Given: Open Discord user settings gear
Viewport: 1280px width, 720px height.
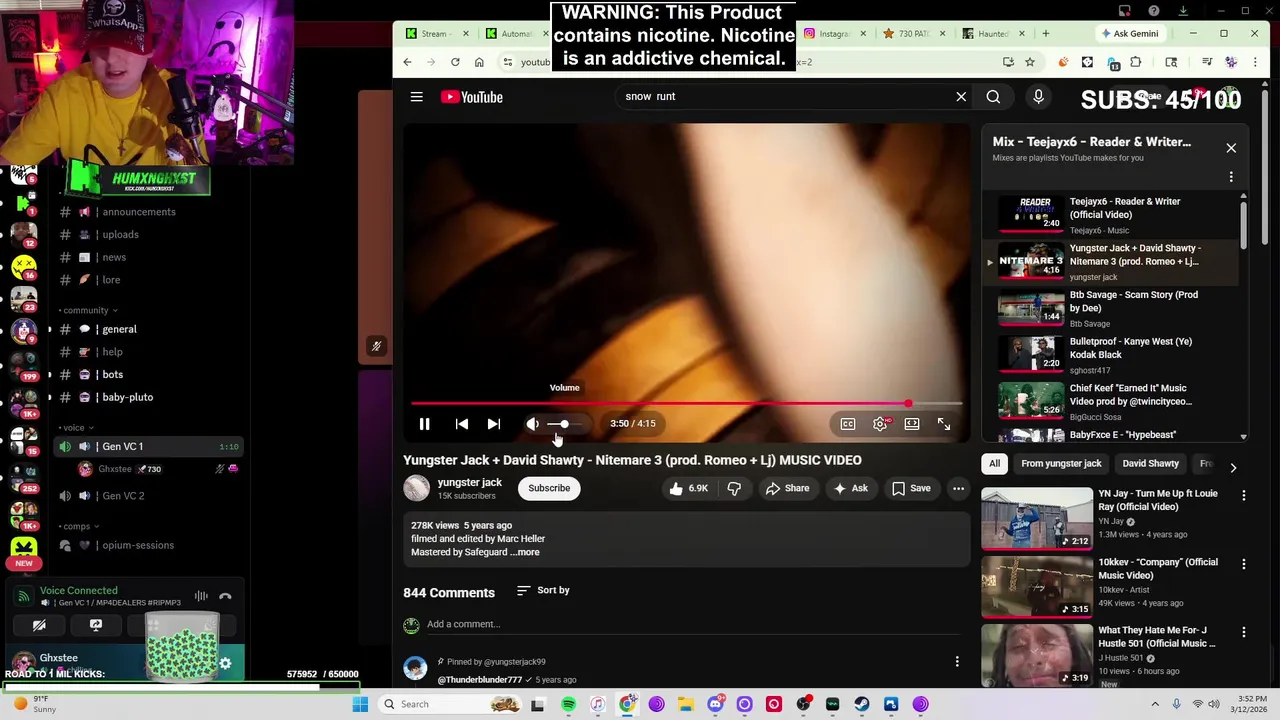Looking at the screenshot, I should pyautogui.click(x=226, y=663).
